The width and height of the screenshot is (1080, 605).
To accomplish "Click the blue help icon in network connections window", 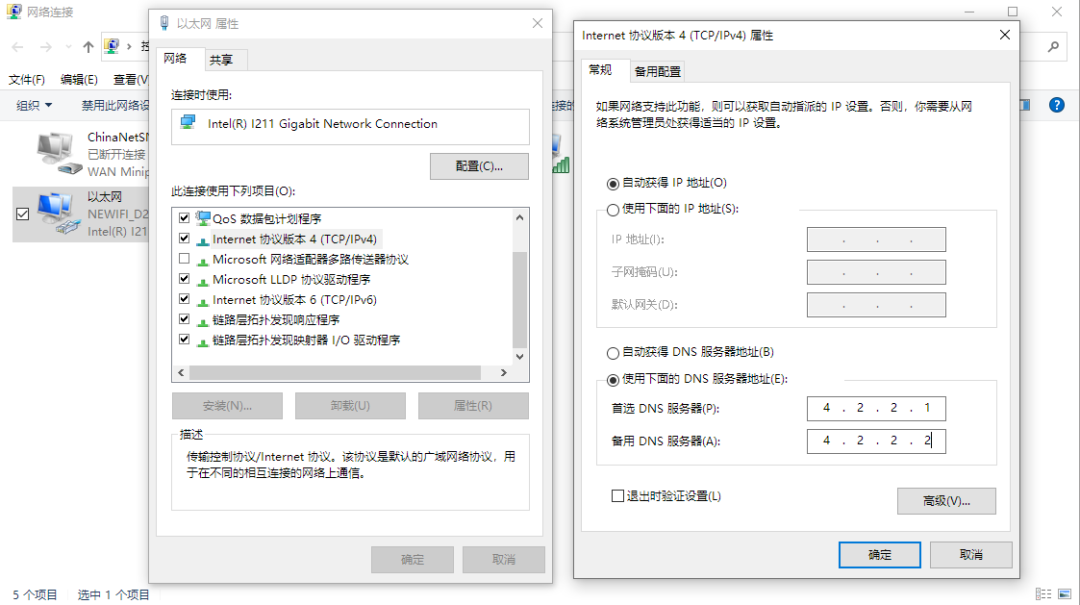I will click(x=1057, y=105).
